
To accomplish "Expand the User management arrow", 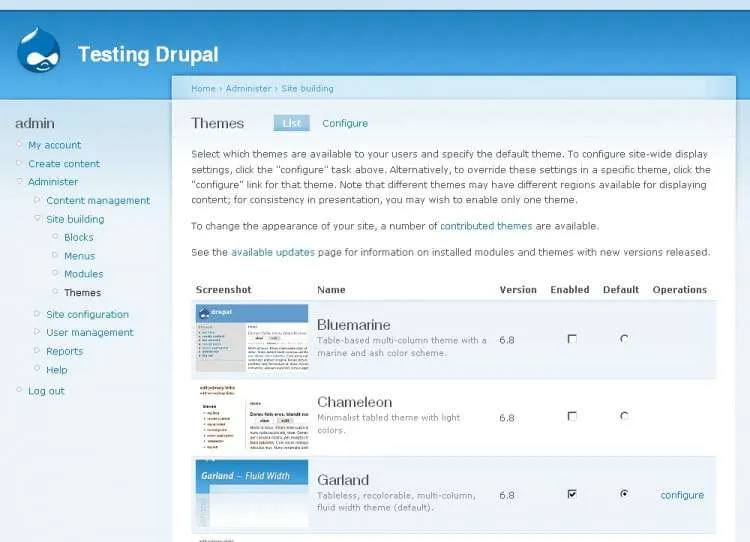I will pos(37,332).
